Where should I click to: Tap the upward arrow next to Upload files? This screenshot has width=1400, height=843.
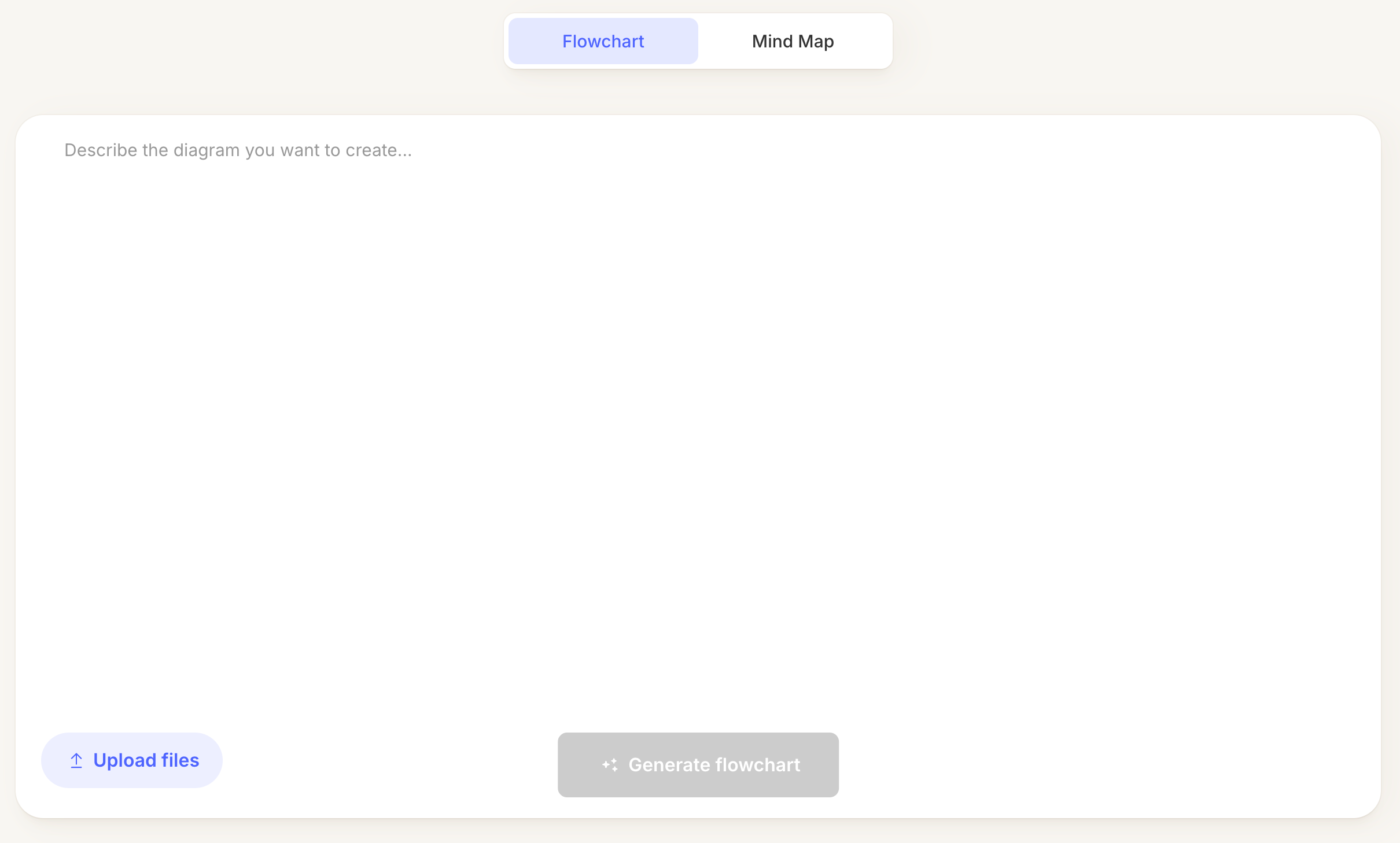[76, 760]
